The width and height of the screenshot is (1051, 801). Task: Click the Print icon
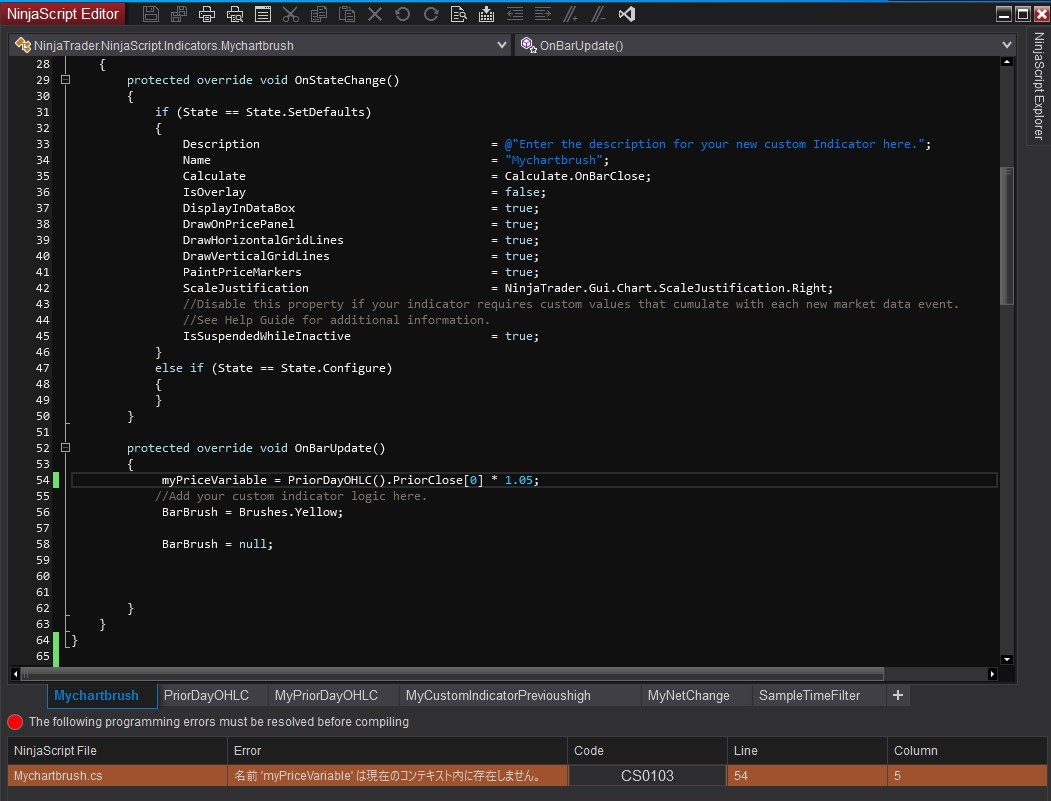click(207, 14)
